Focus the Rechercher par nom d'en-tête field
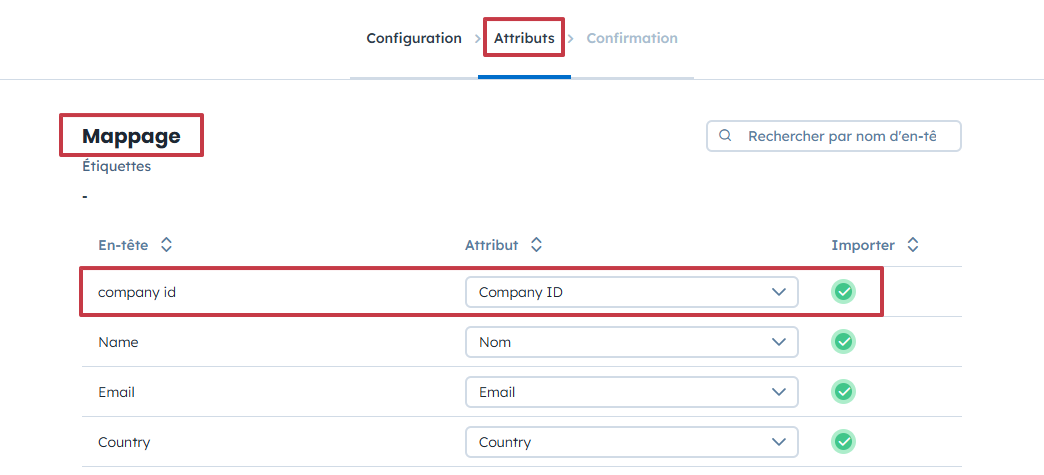This screenshot has width=1044, height=475. (x=843, y=136)
